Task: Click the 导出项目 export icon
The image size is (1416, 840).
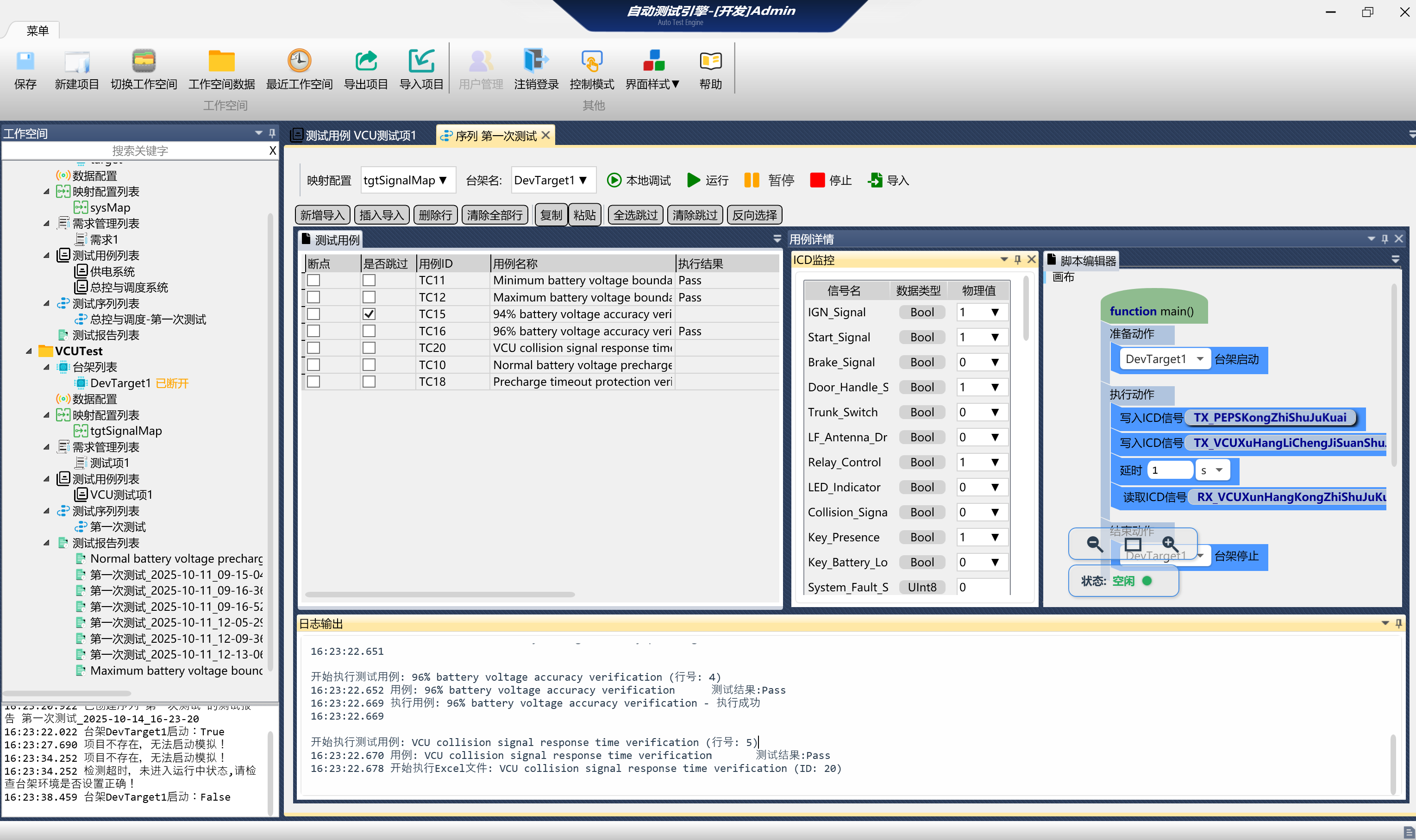Action: coord(366,61)
